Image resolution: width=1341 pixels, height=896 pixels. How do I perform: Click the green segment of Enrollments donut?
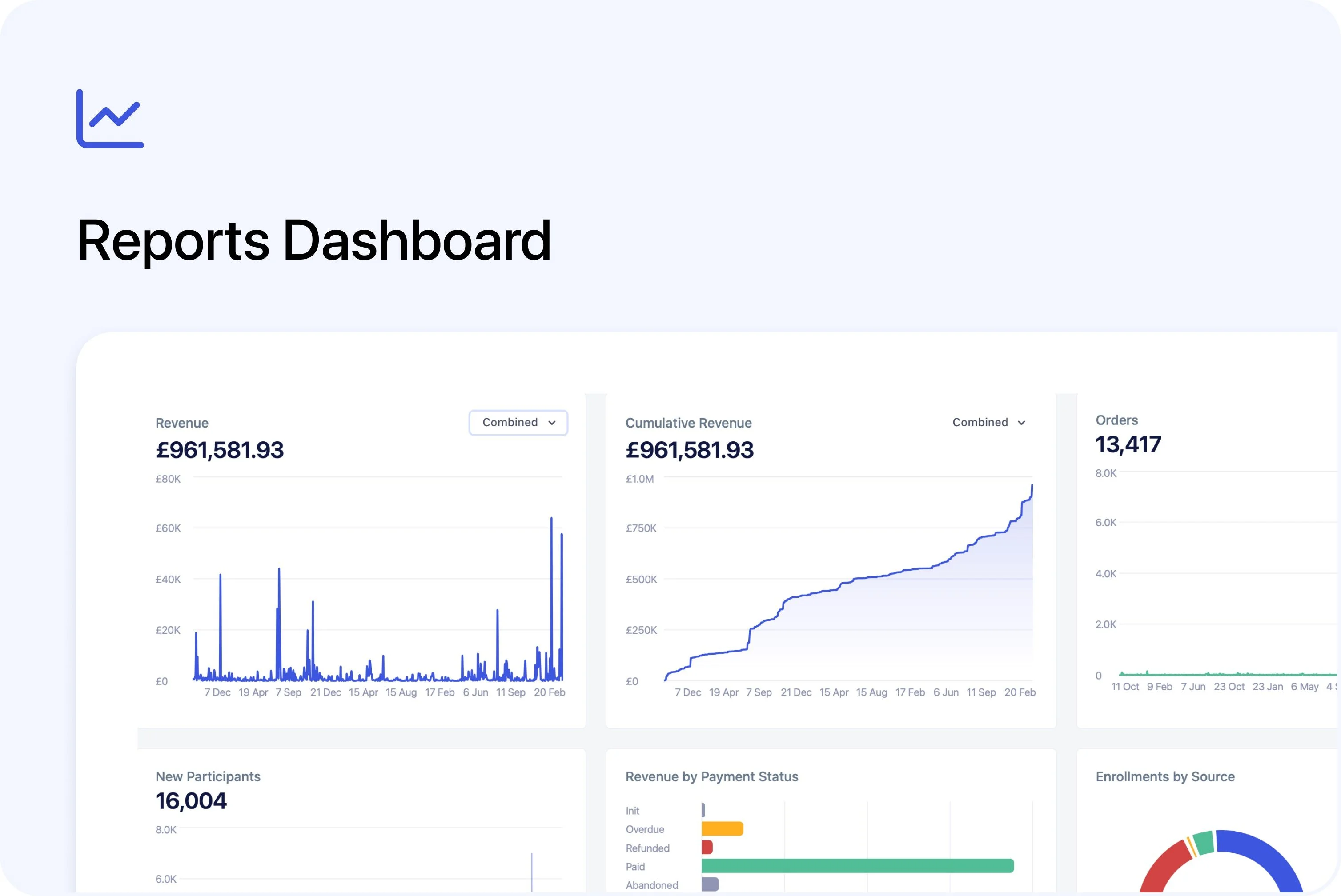(1204, 843)
